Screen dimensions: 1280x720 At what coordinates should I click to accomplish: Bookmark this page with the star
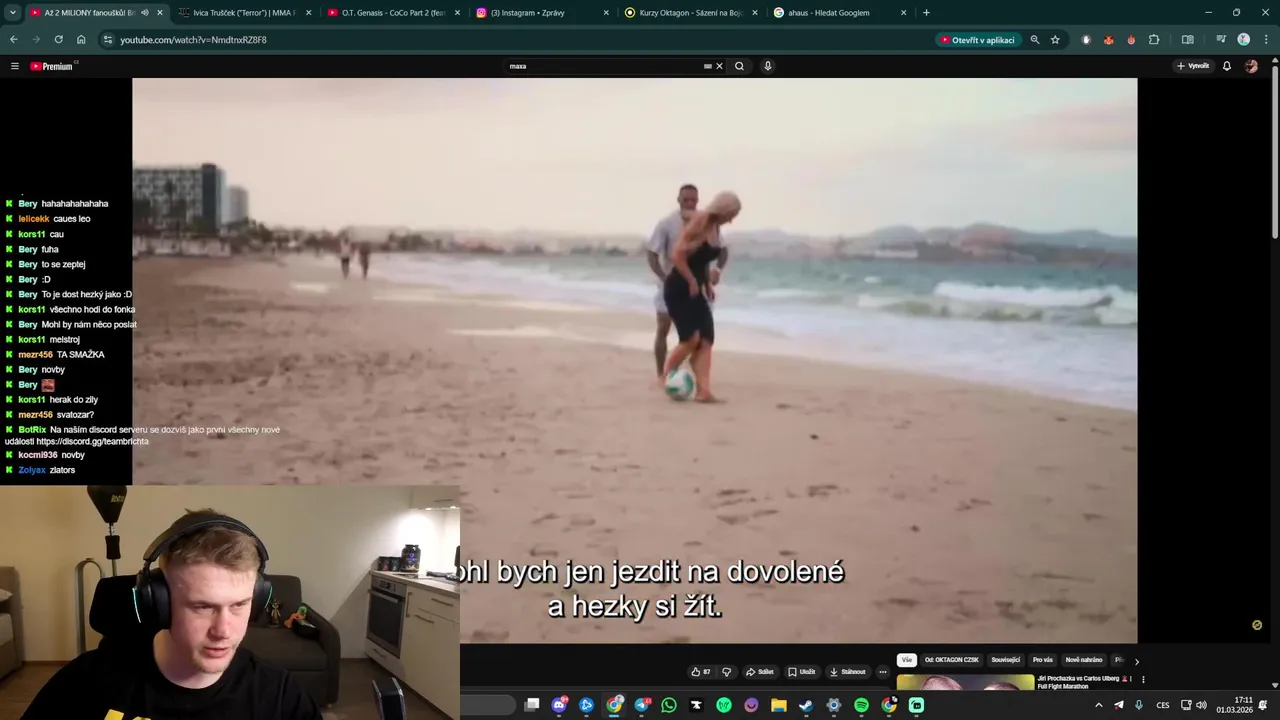click(x=1055, y=40)
